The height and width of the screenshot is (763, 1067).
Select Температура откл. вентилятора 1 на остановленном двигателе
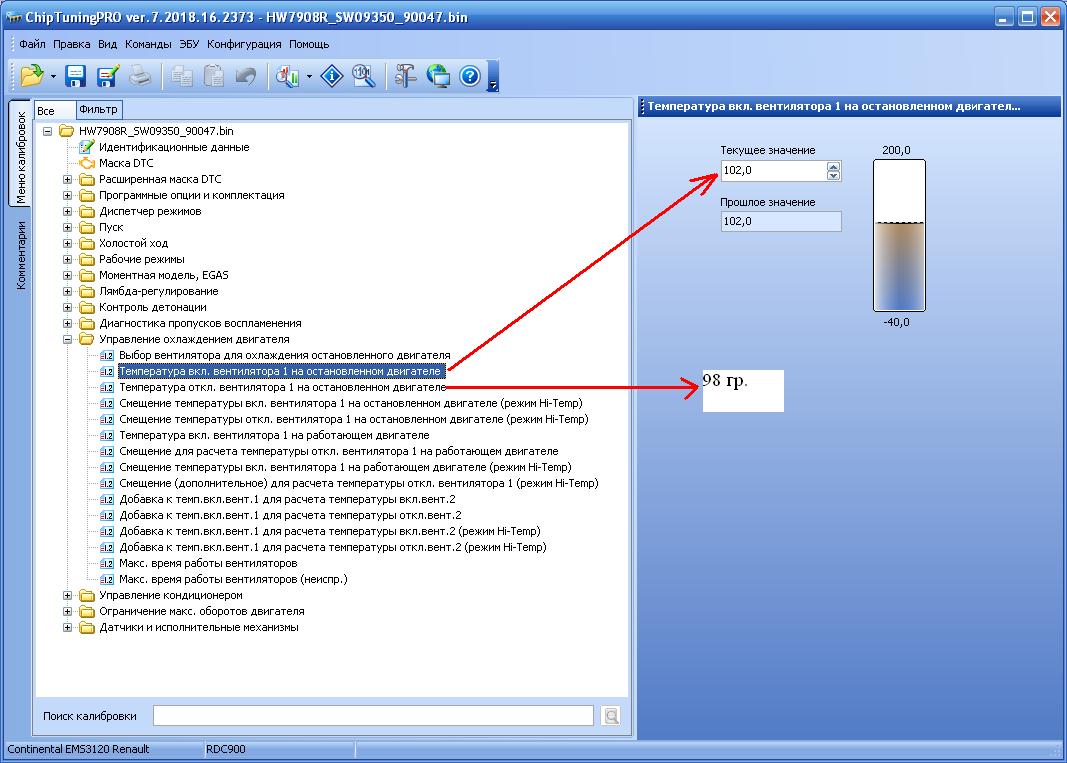282,387
